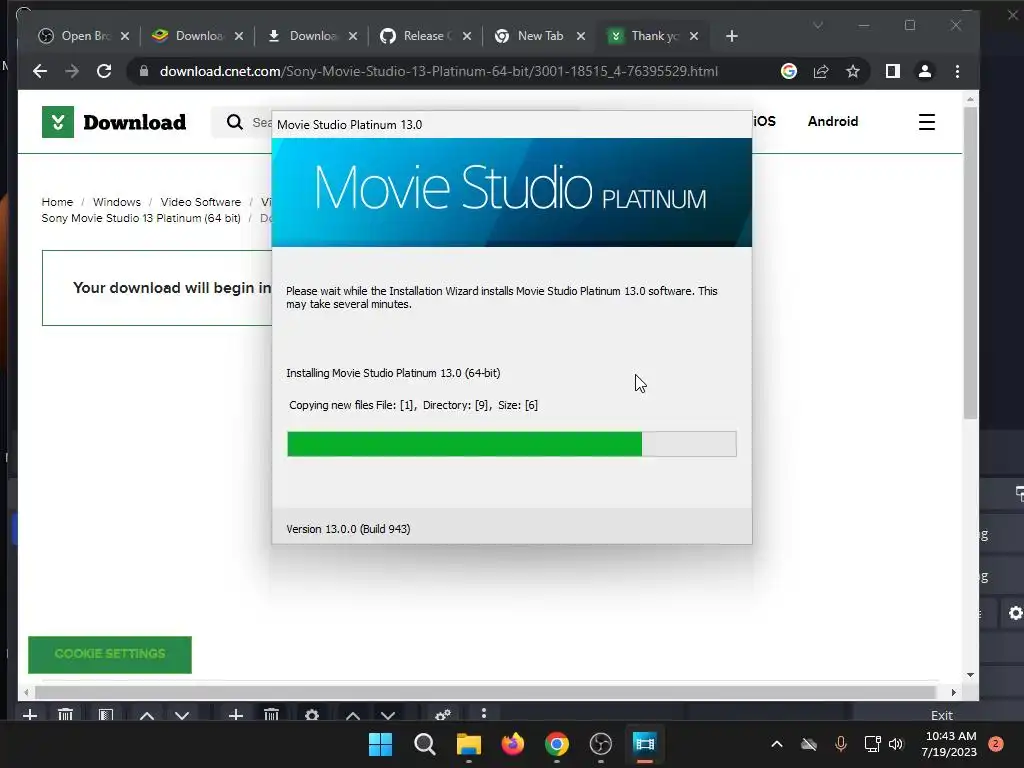Click the OBS add scene plus icon

pyautogui.click(x=29, y=715)
